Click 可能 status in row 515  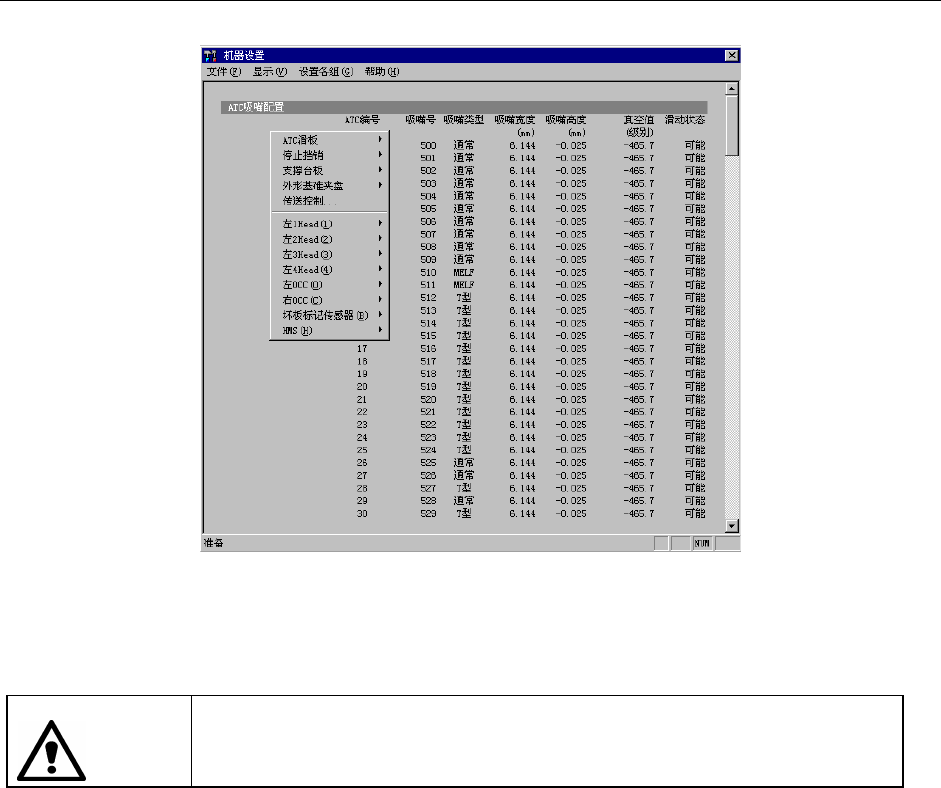695,336
